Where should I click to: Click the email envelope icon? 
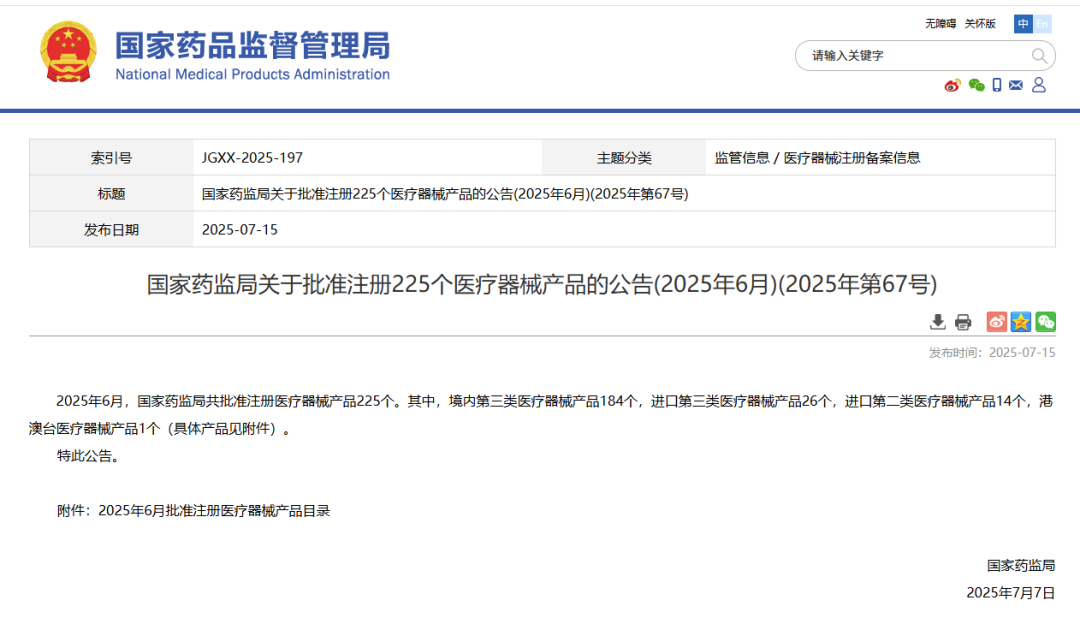tap(1016, 85)
